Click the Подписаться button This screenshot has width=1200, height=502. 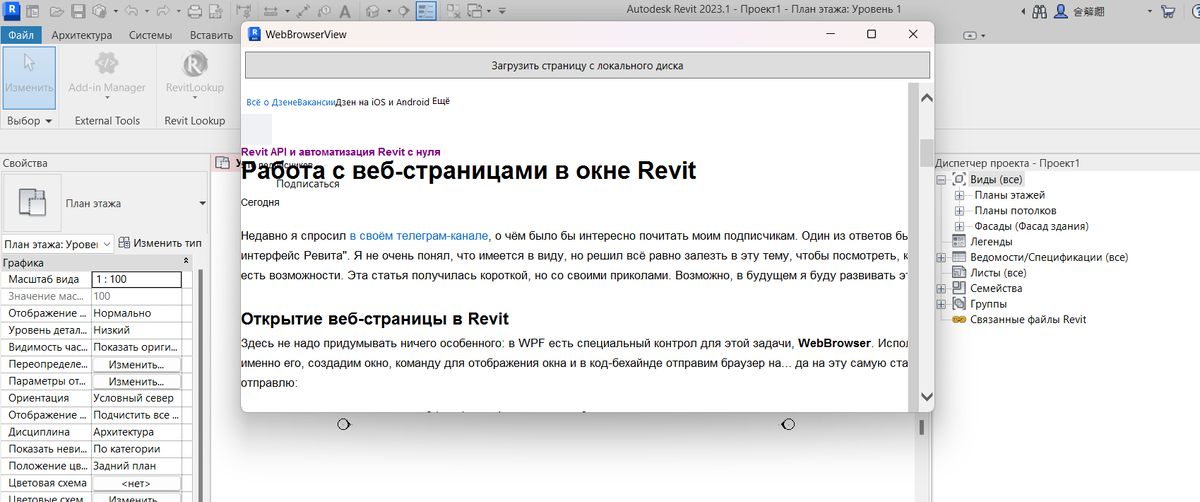point(308,184)
